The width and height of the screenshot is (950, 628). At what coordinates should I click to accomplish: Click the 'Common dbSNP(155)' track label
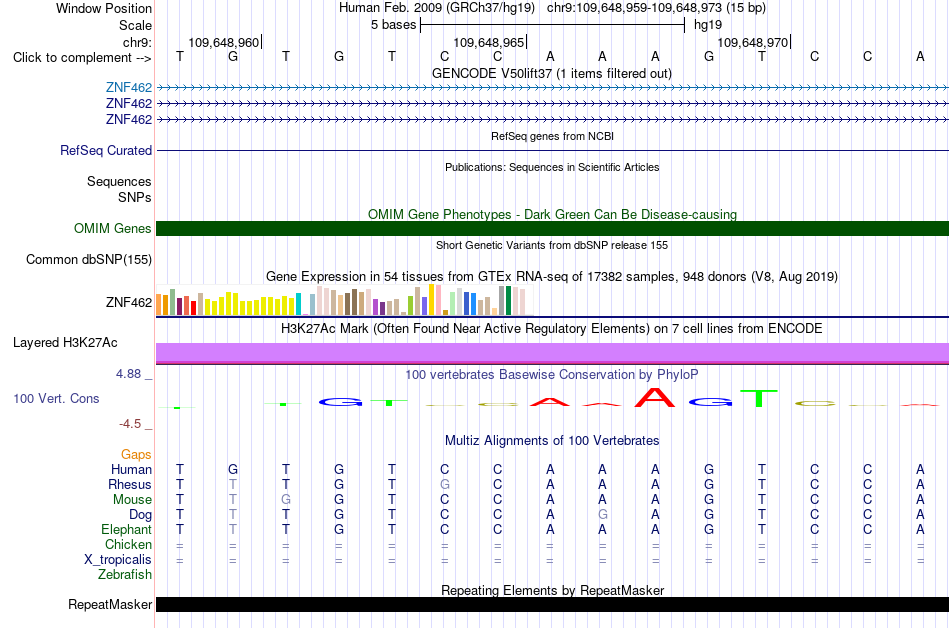click(89, 259)
